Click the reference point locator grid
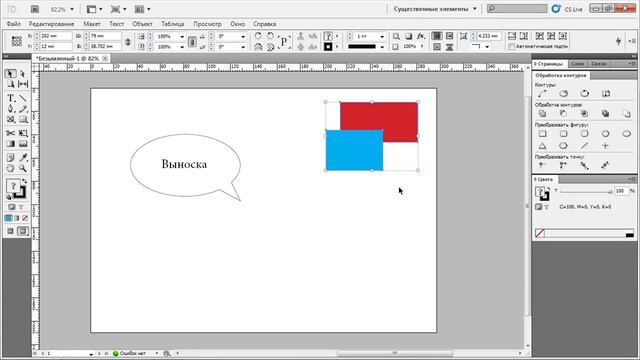640x360 pixels. pyautogui.click(x=17, y=41)
